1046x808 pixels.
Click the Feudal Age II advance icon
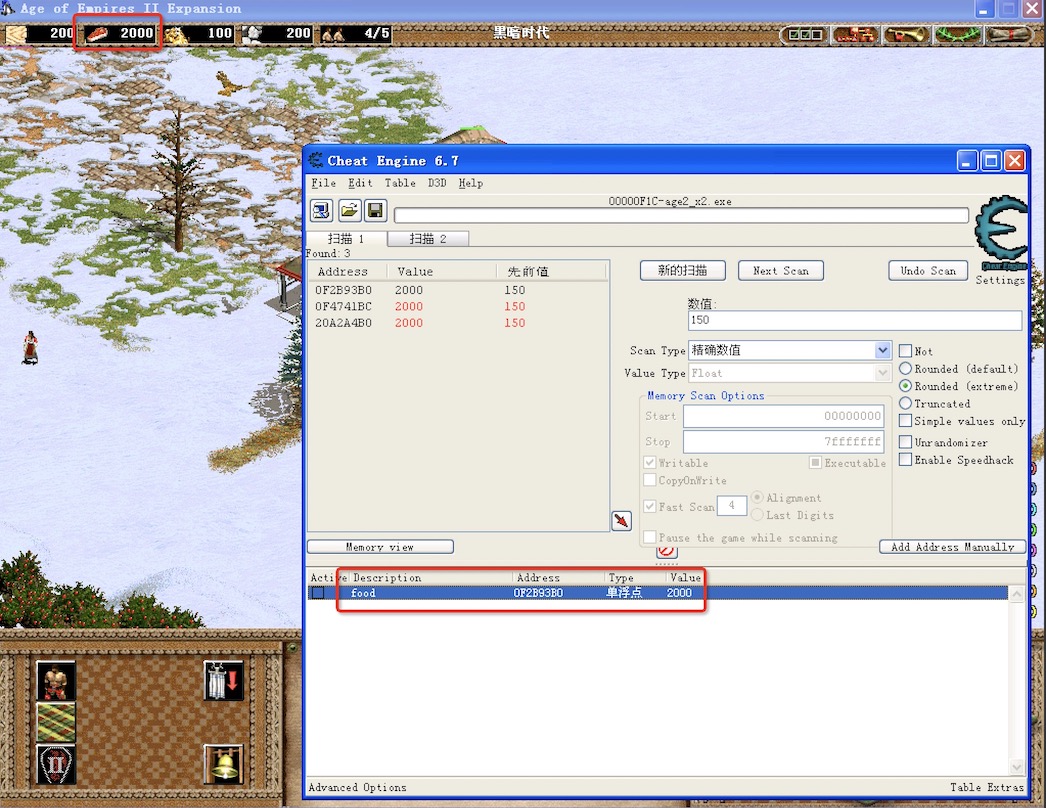(55, 764)
